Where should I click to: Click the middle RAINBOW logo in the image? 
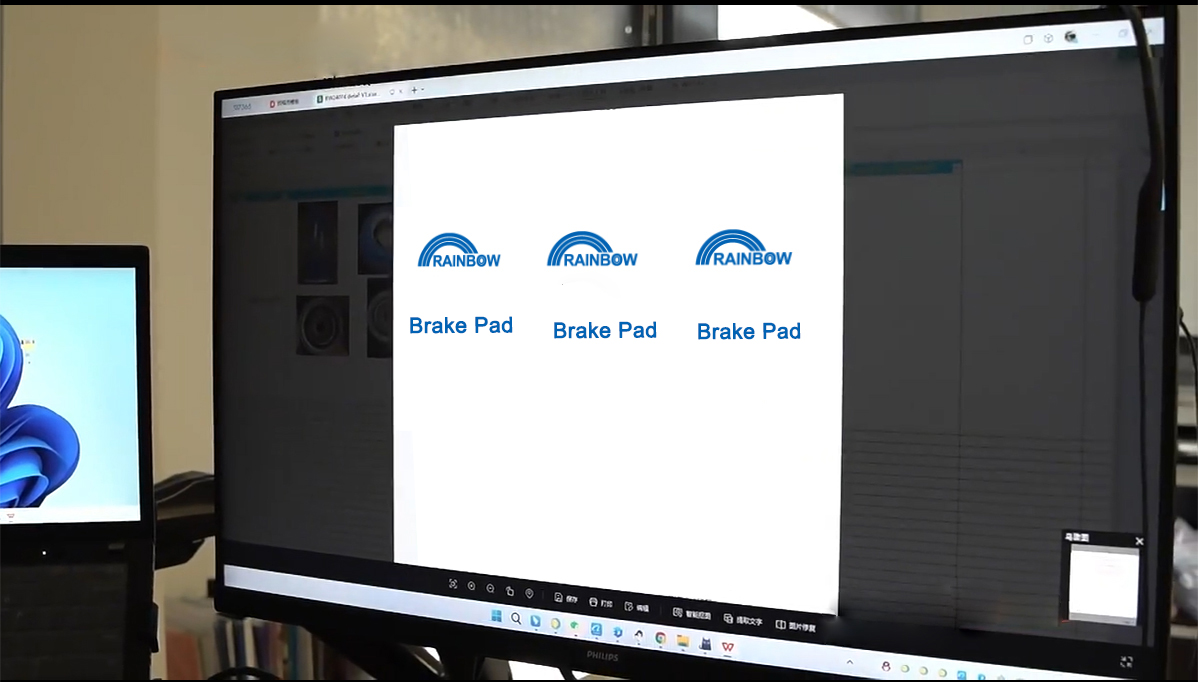click(x=592, y=249)
